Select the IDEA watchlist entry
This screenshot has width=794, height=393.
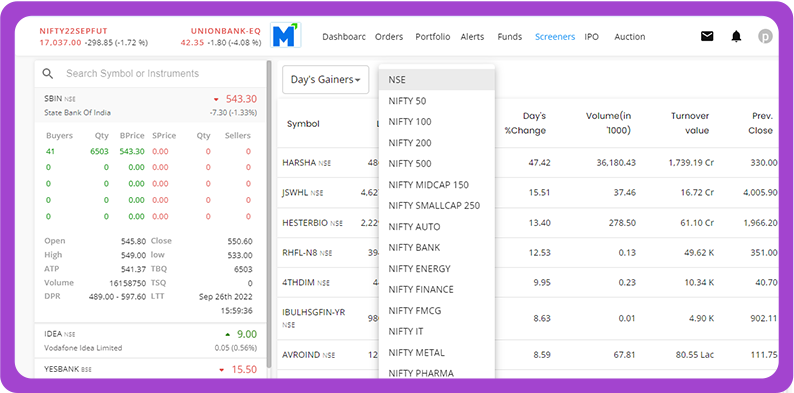pyautogui.click(x=150, y=340)
